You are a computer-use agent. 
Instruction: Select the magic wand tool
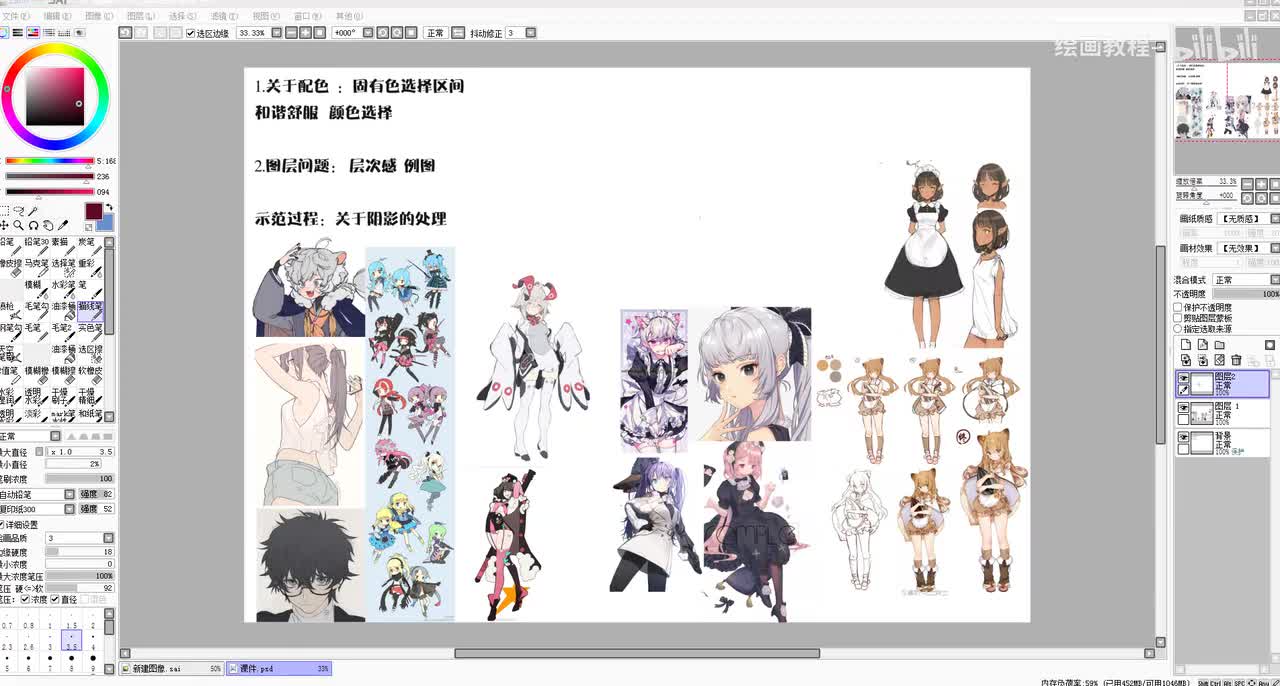point(33,211)
